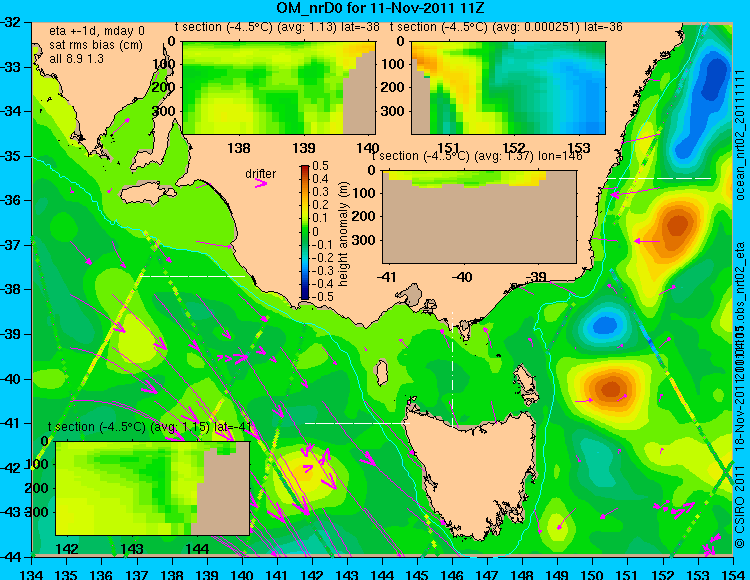
Task: Open the lat=-36 temperature section inset plot
Action: click(x=508, y=88)
